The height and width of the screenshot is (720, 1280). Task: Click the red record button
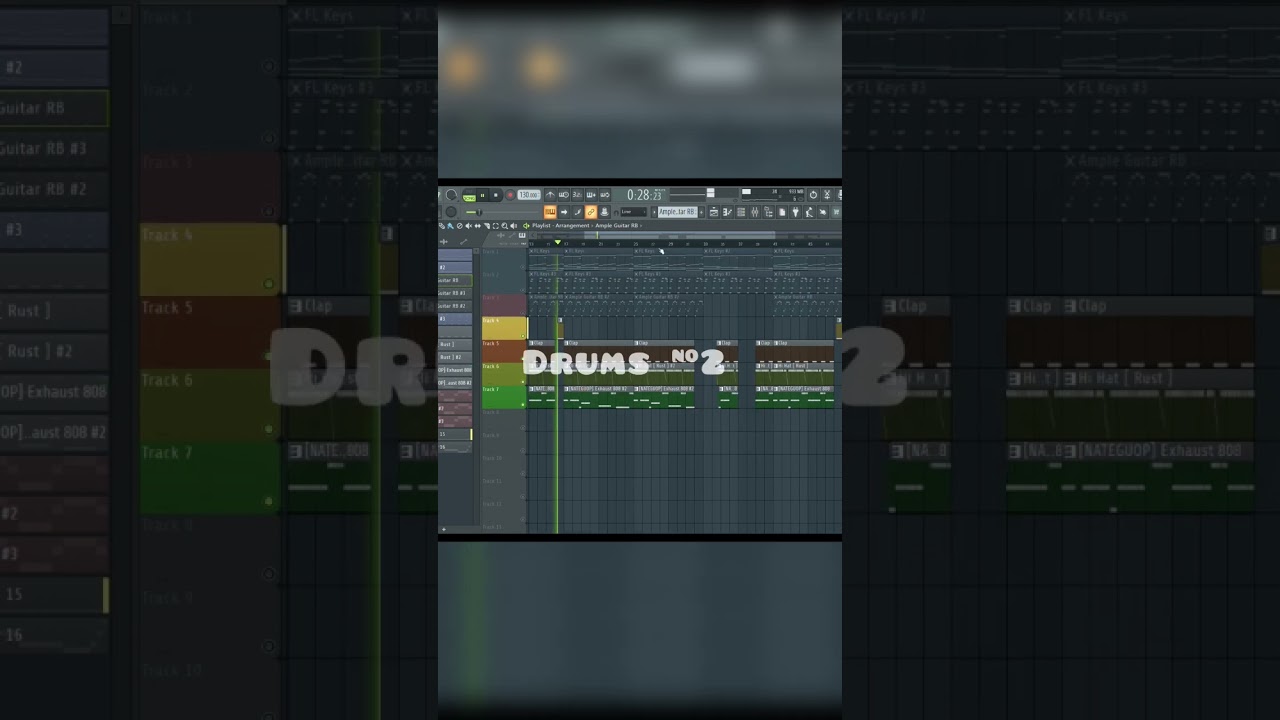510,195
